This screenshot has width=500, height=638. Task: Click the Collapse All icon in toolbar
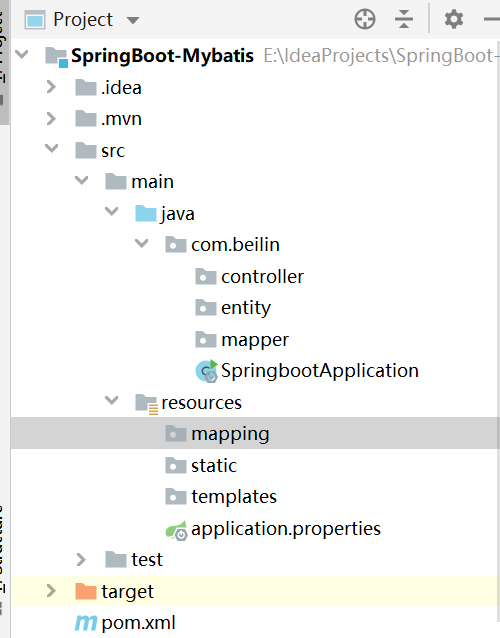point(404,19)
